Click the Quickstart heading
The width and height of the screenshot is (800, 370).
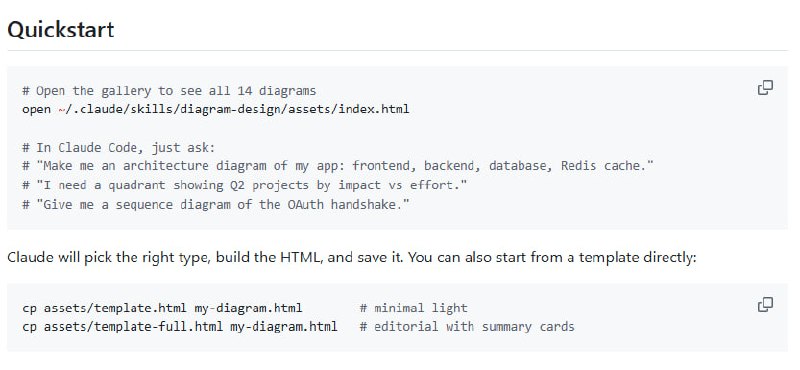click(x=61, y=29)
